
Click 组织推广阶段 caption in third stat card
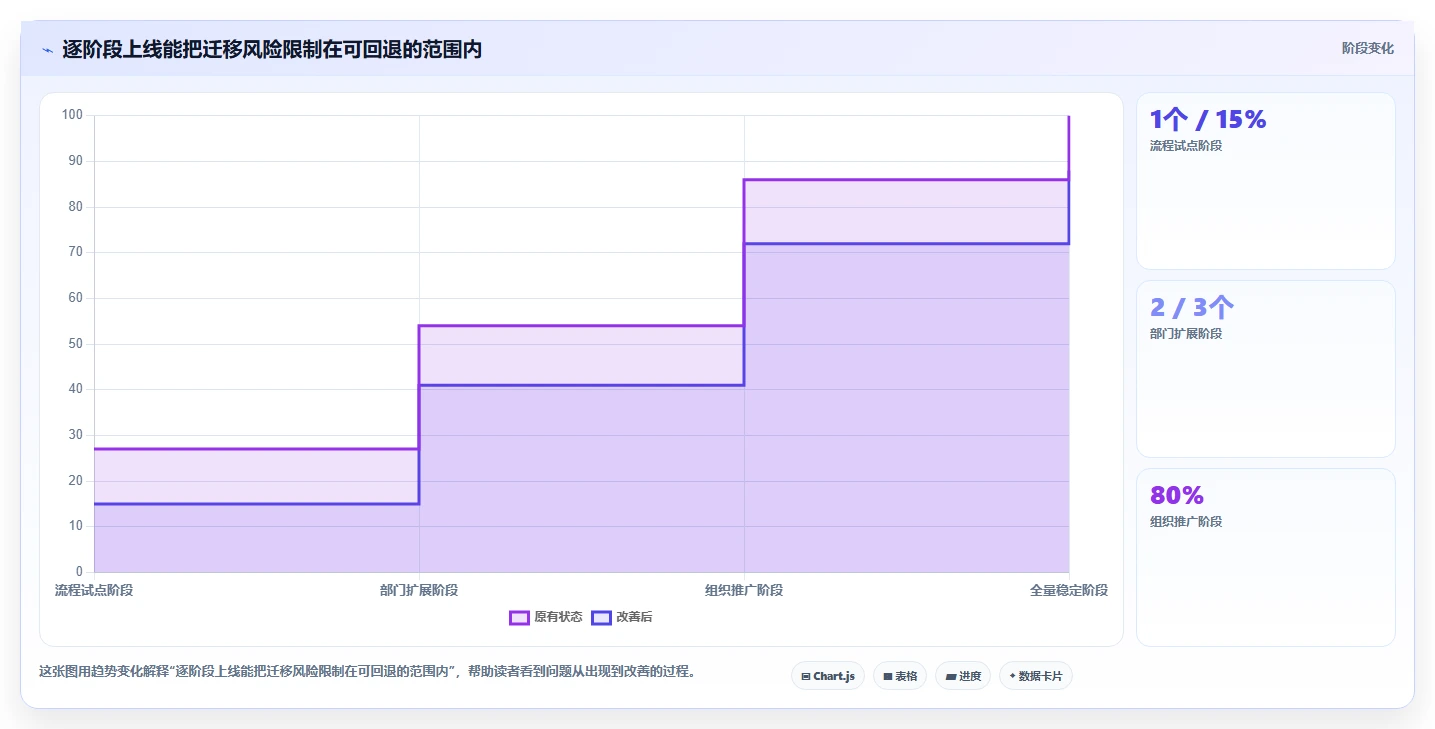[1186, 521]
